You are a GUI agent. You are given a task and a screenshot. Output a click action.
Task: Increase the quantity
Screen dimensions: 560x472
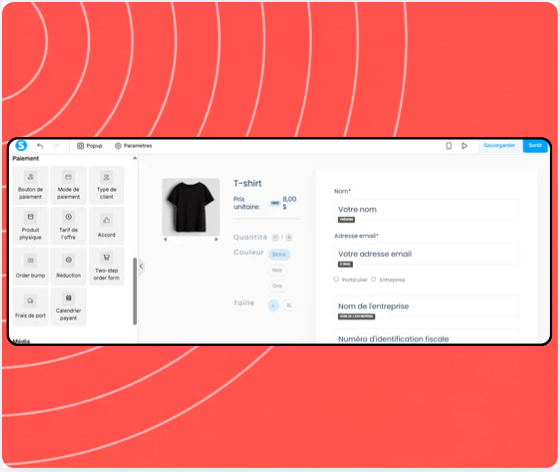tap(289, 237)
